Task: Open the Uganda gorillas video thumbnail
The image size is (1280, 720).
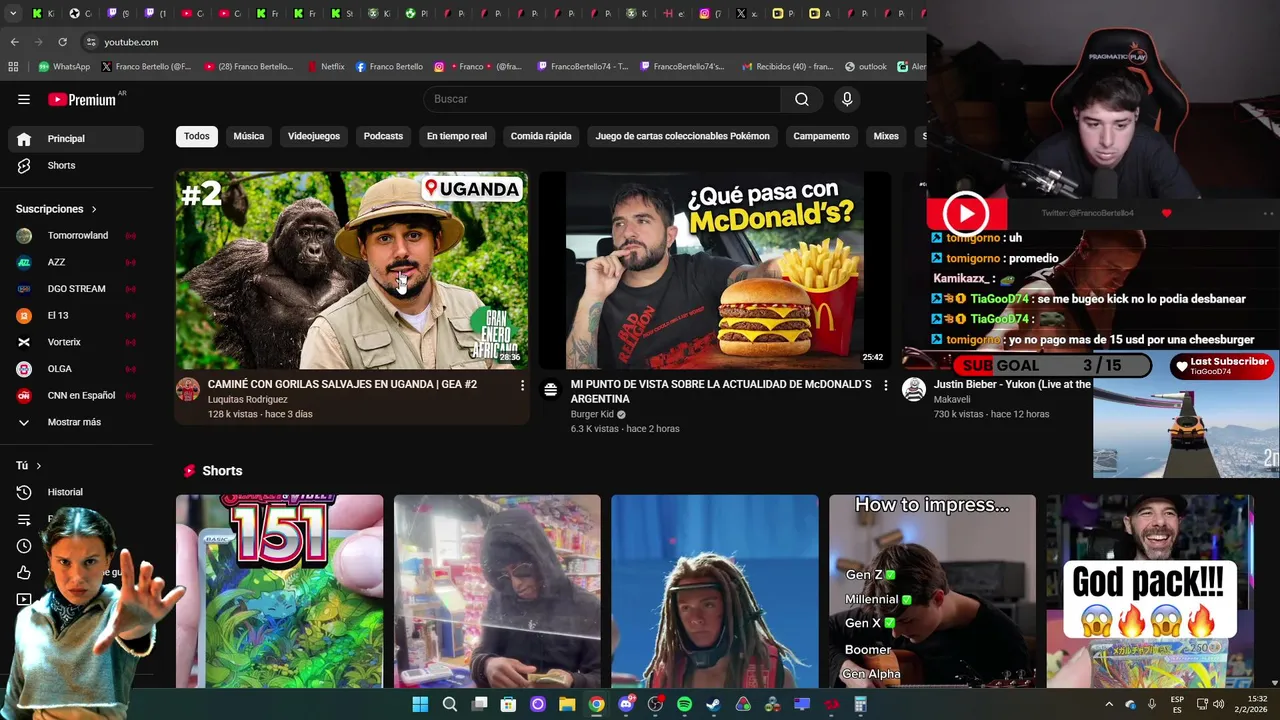Action: [352, 270]
